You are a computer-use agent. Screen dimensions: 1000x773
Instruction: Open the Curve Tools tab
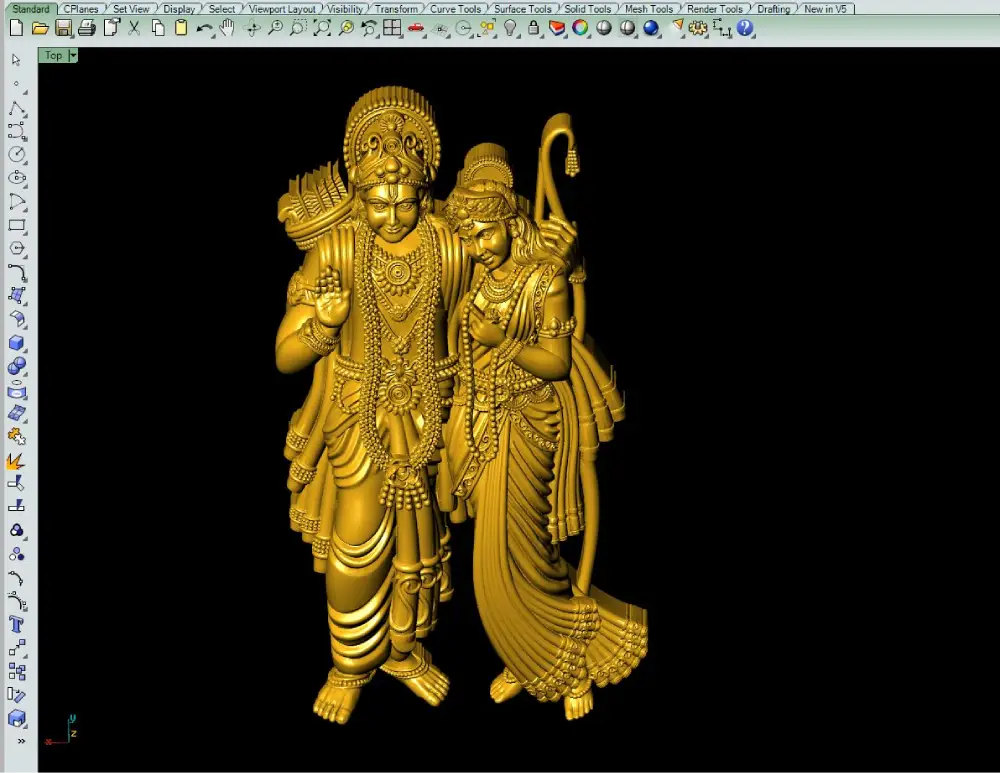click(x=455, y=9)
